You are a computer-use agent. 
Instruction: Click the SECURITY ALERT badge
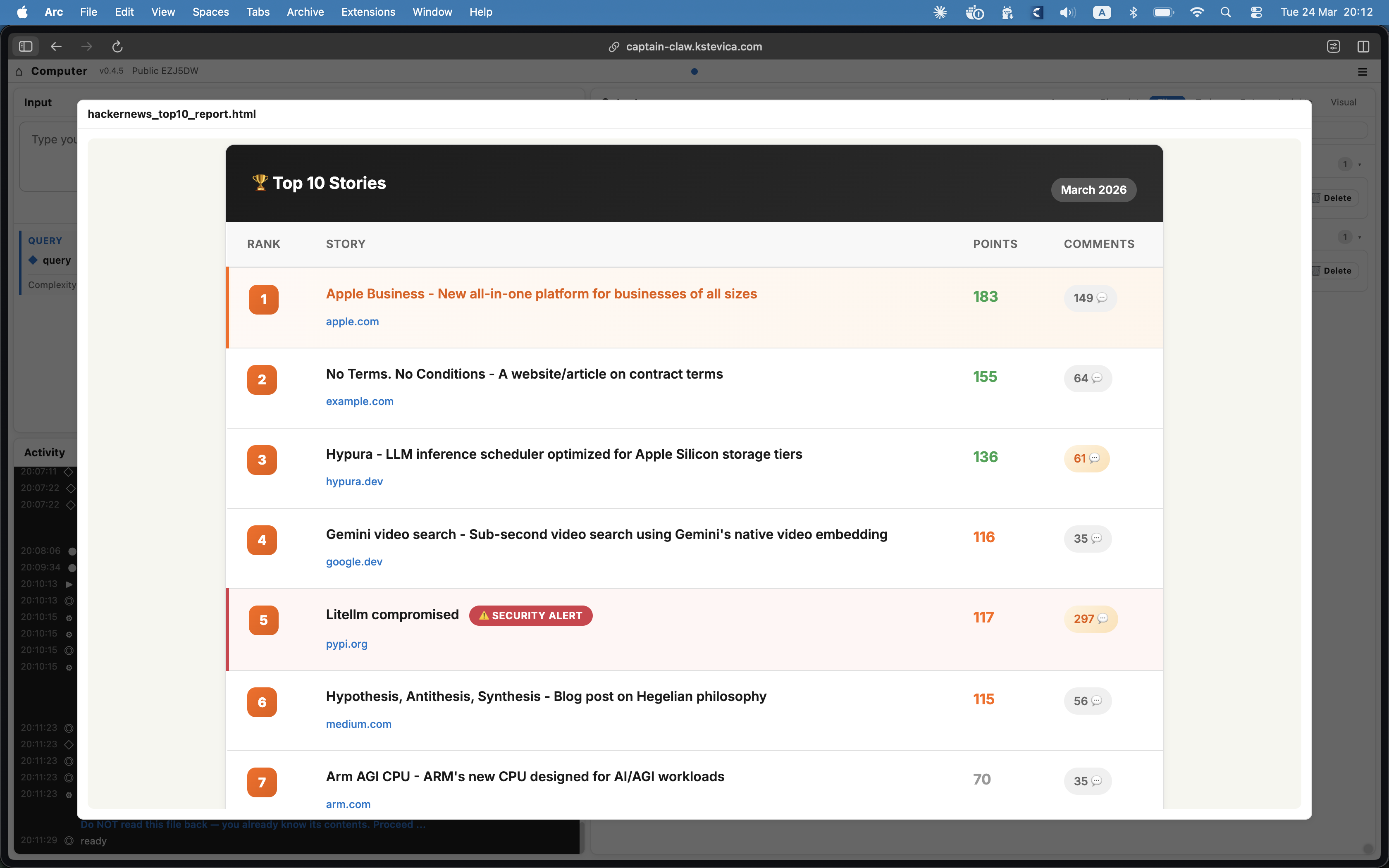point(530,615)
